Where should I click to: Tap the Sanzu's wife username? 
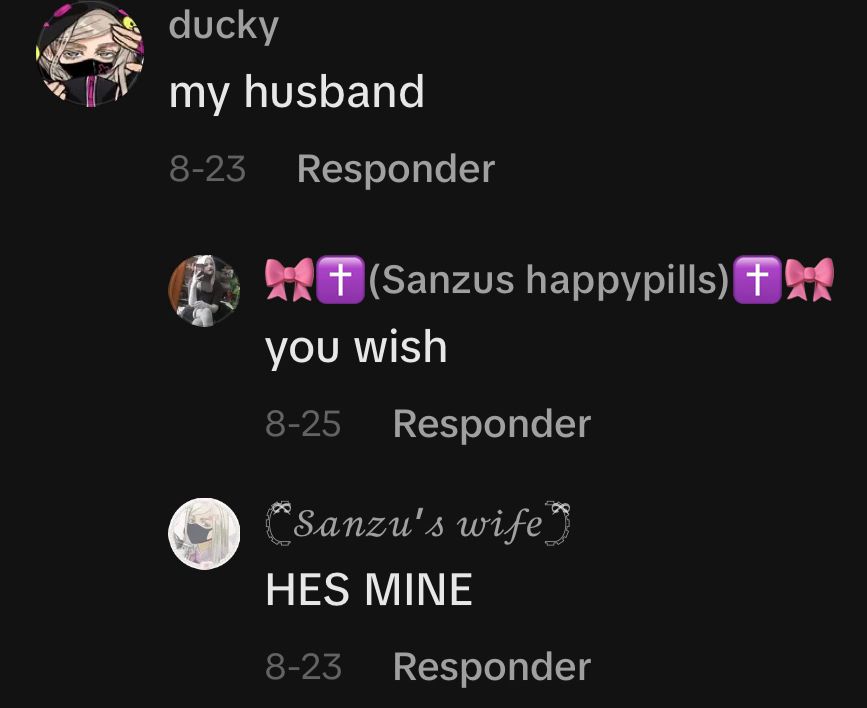[417, 524]
